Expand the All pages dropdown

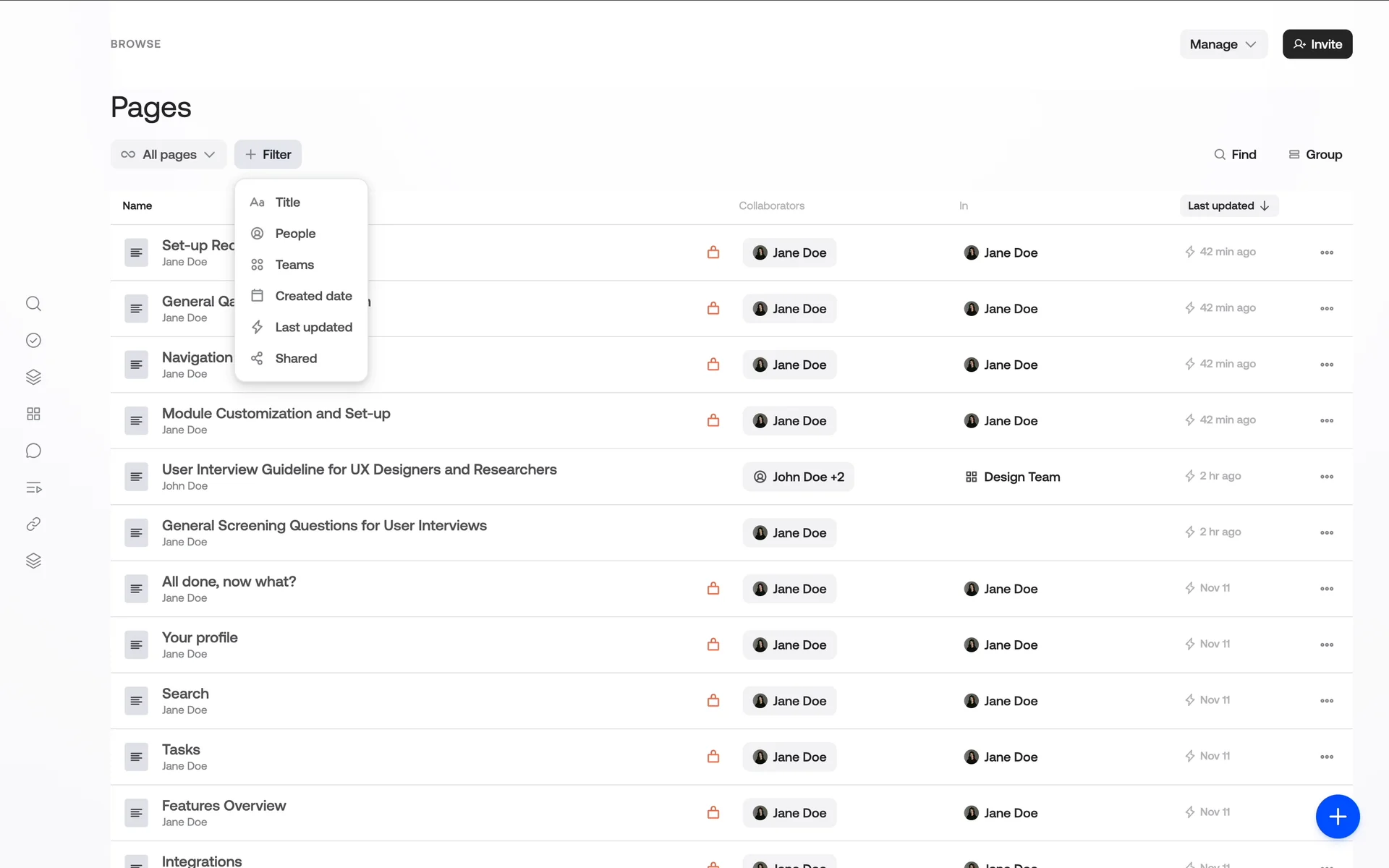[x=169, y=155]
